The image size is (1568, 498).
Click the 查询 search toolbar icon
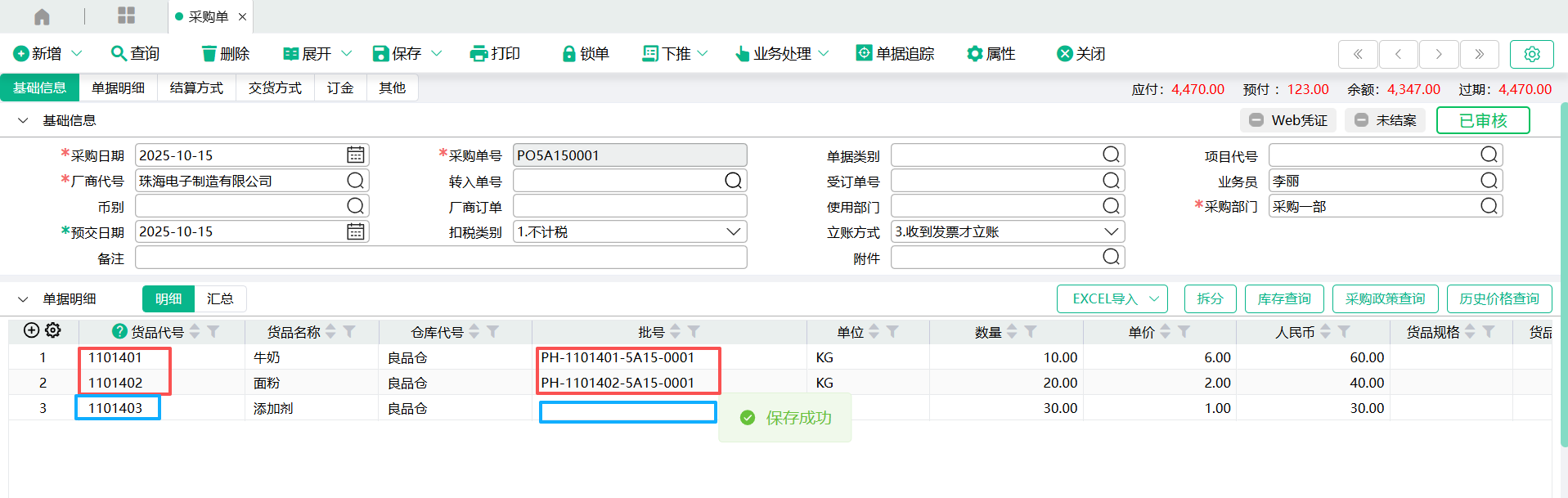[x=119, y=53]
